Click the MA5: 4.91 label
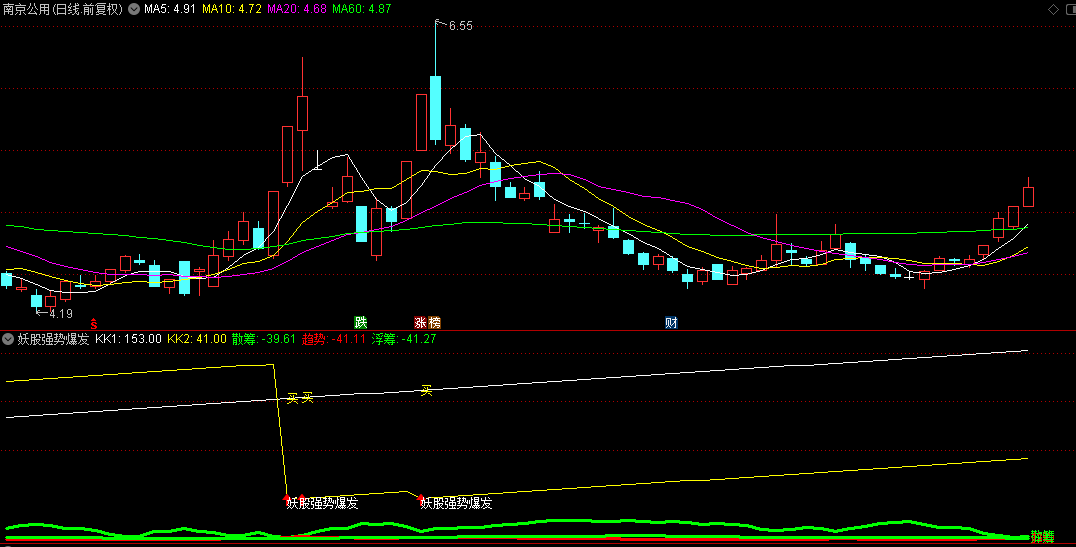This screenshot has width=1076, height=547. pos(169,9)
